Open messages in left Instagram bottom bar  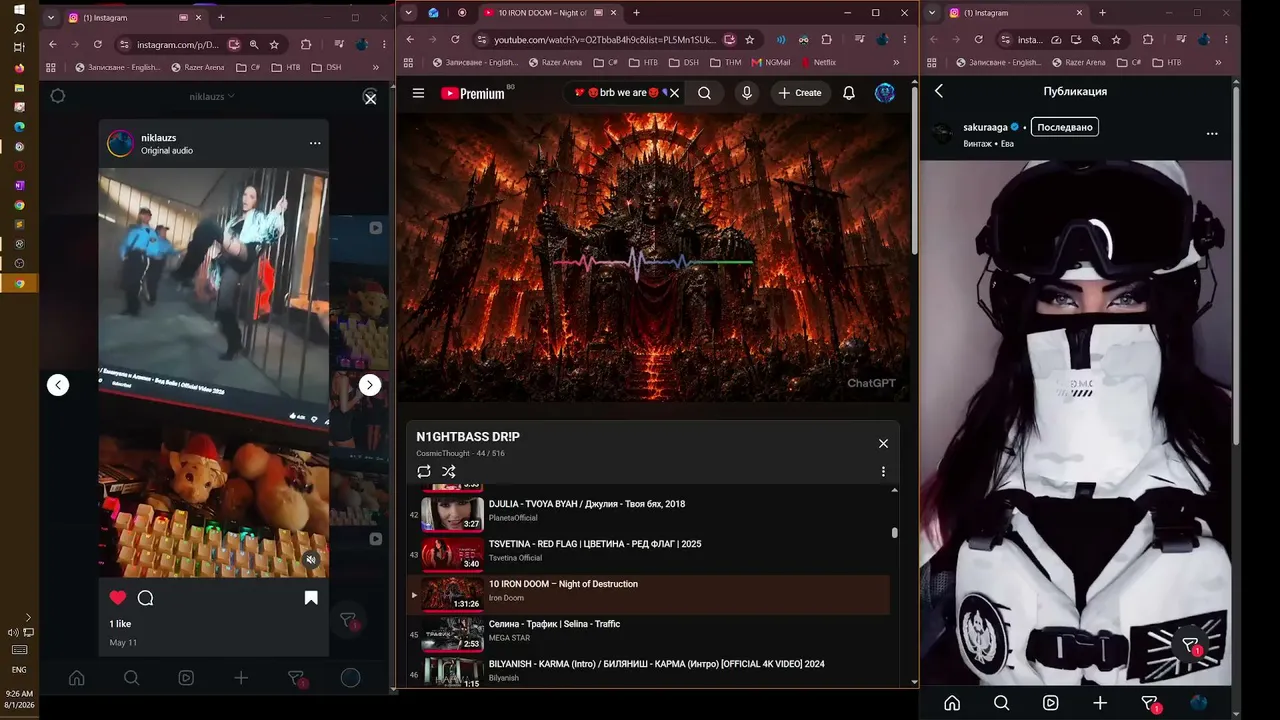296,678
